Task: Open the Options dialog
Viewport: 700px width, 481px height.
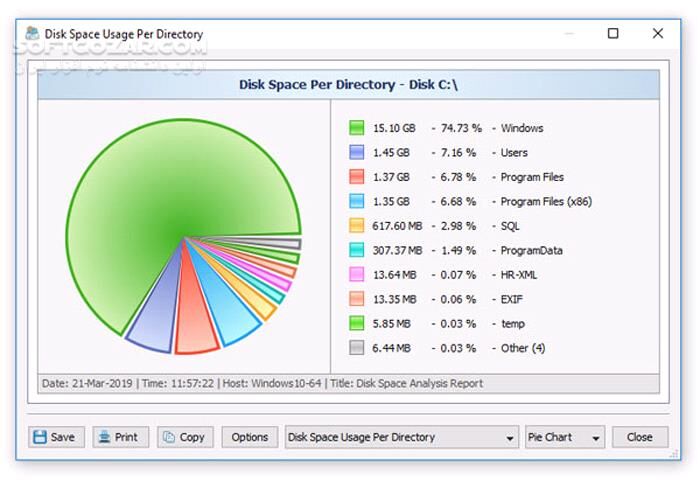Action: click(x=249, y=437)
